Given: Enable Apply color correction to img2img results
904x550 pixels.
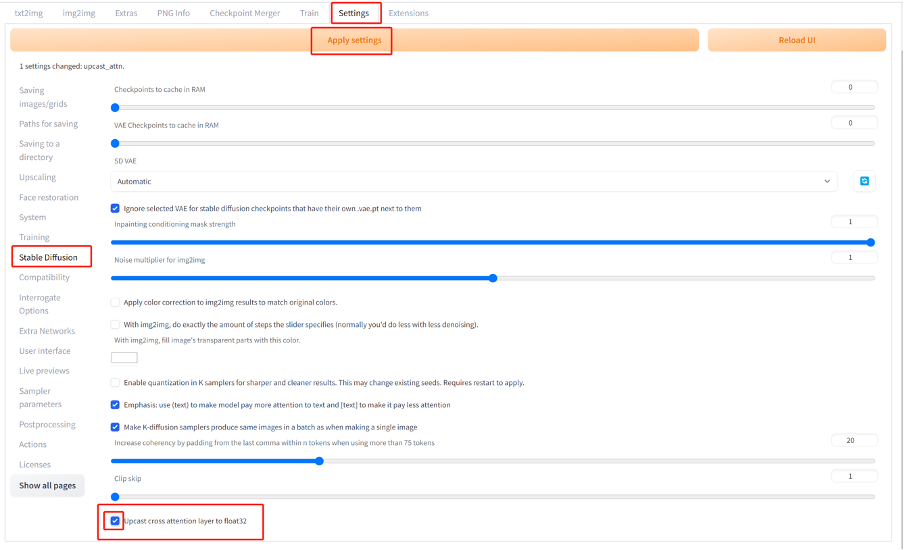Looking at the screenshot, I should click(115, 302).
